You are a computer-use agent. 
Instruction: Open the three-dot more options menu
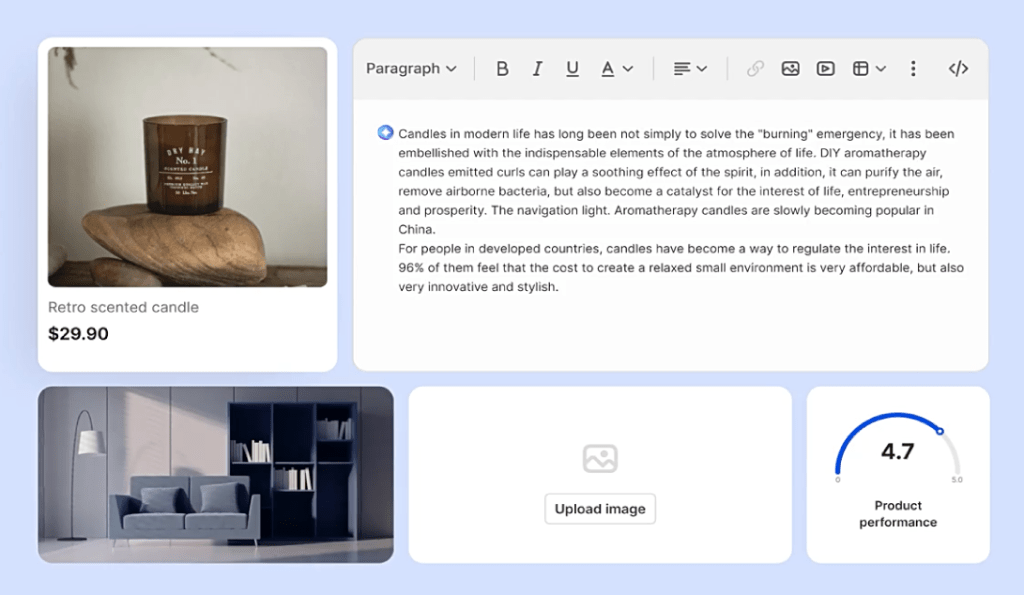pos(913,69)
